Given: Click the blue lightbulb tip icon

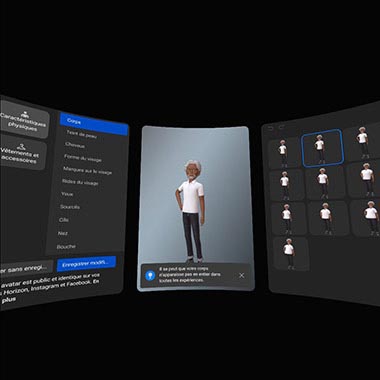Looking at the screenshot, I should pyautogui.click(x=150, y=275).
